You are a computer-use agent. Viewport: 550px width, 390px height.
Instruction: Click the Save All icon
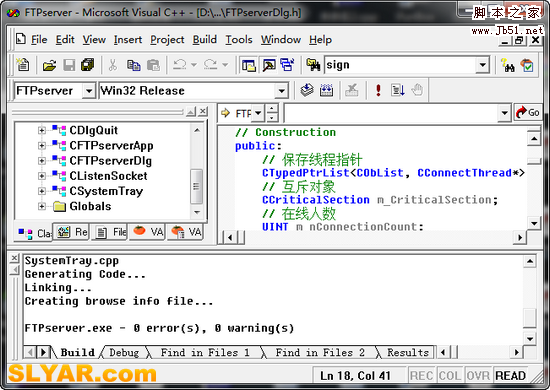[87, 65]
